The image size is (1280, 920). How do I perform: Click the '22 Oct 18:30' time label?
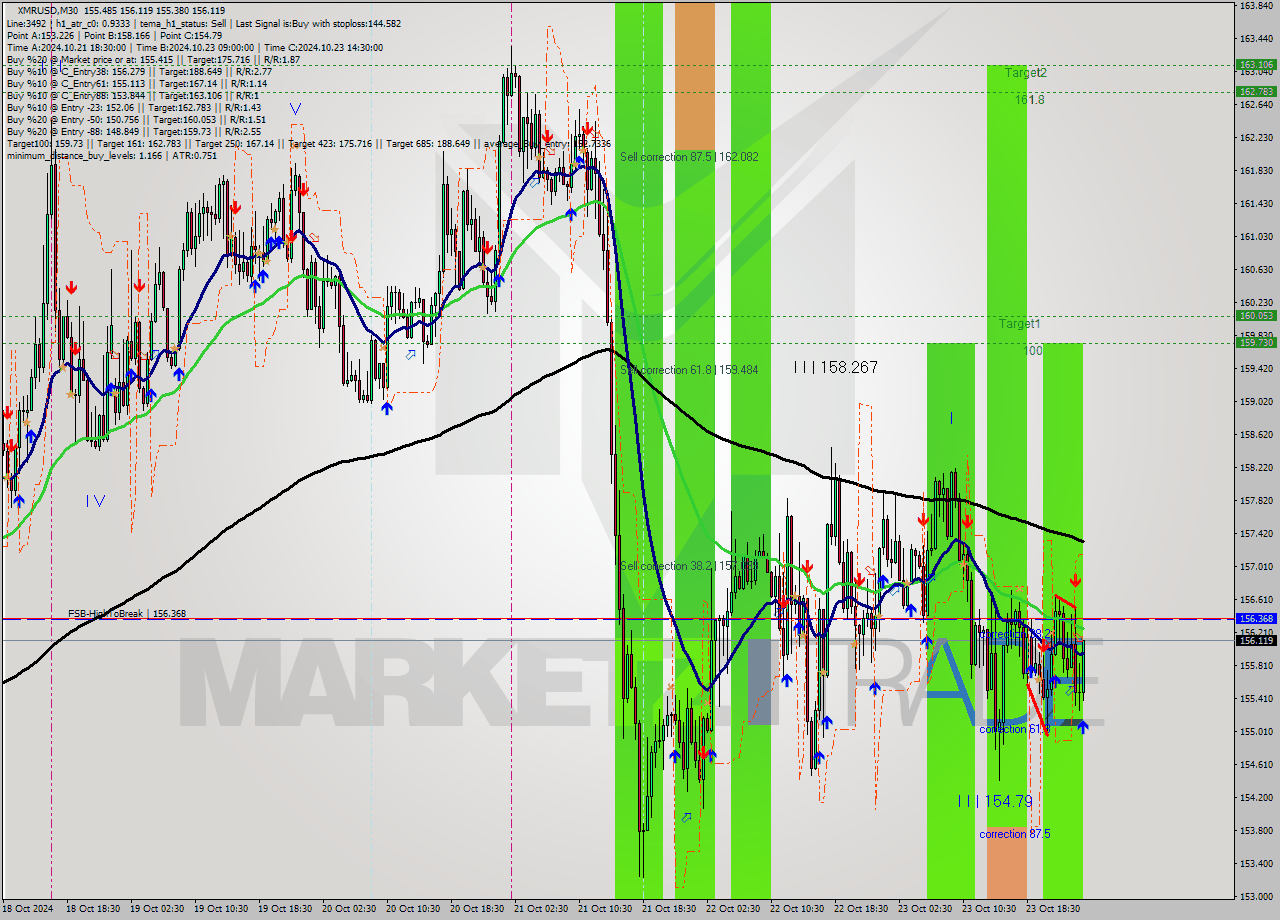861,909
